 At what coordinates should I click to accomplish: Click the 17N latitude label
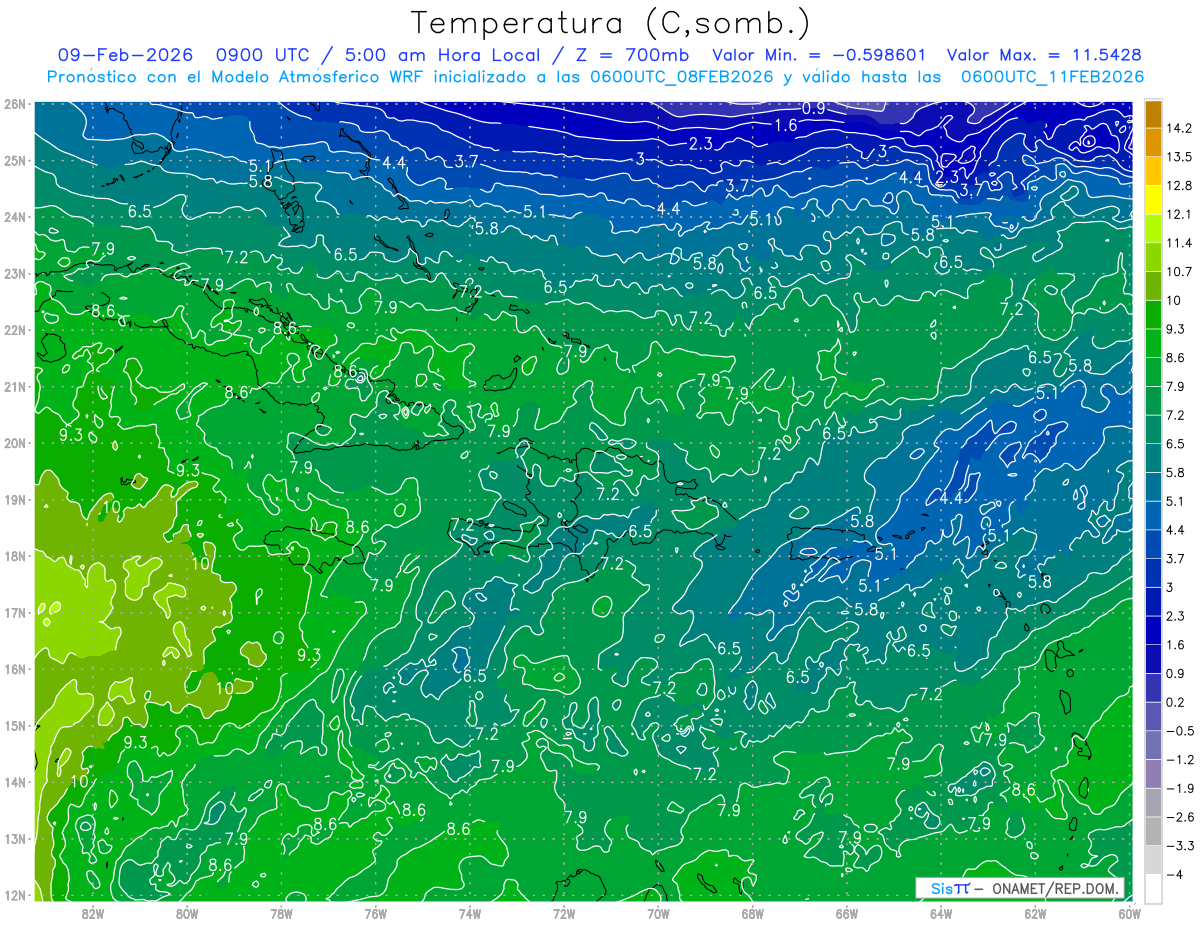pyautogui.click(x=15, y=612)
